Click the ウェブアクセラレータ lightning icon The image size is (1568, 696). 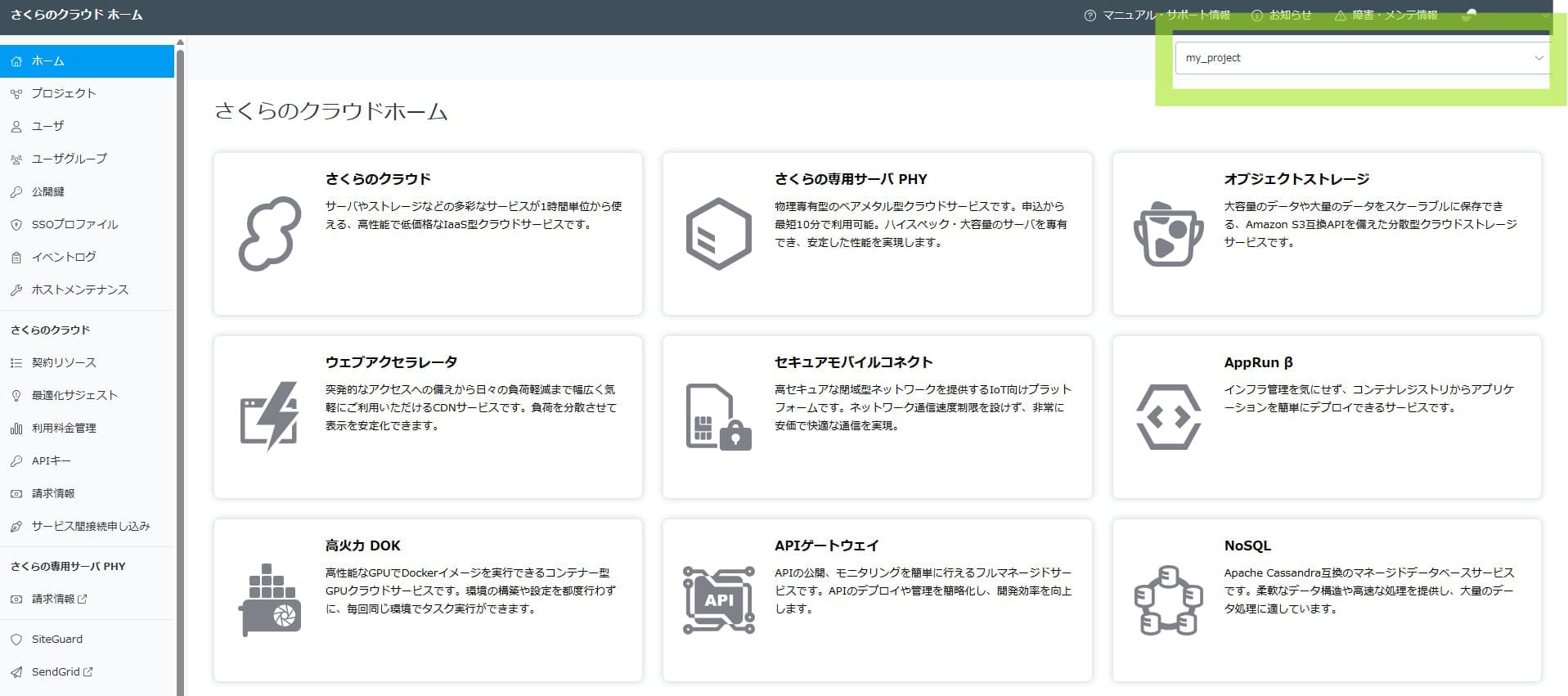click(270, 416)
